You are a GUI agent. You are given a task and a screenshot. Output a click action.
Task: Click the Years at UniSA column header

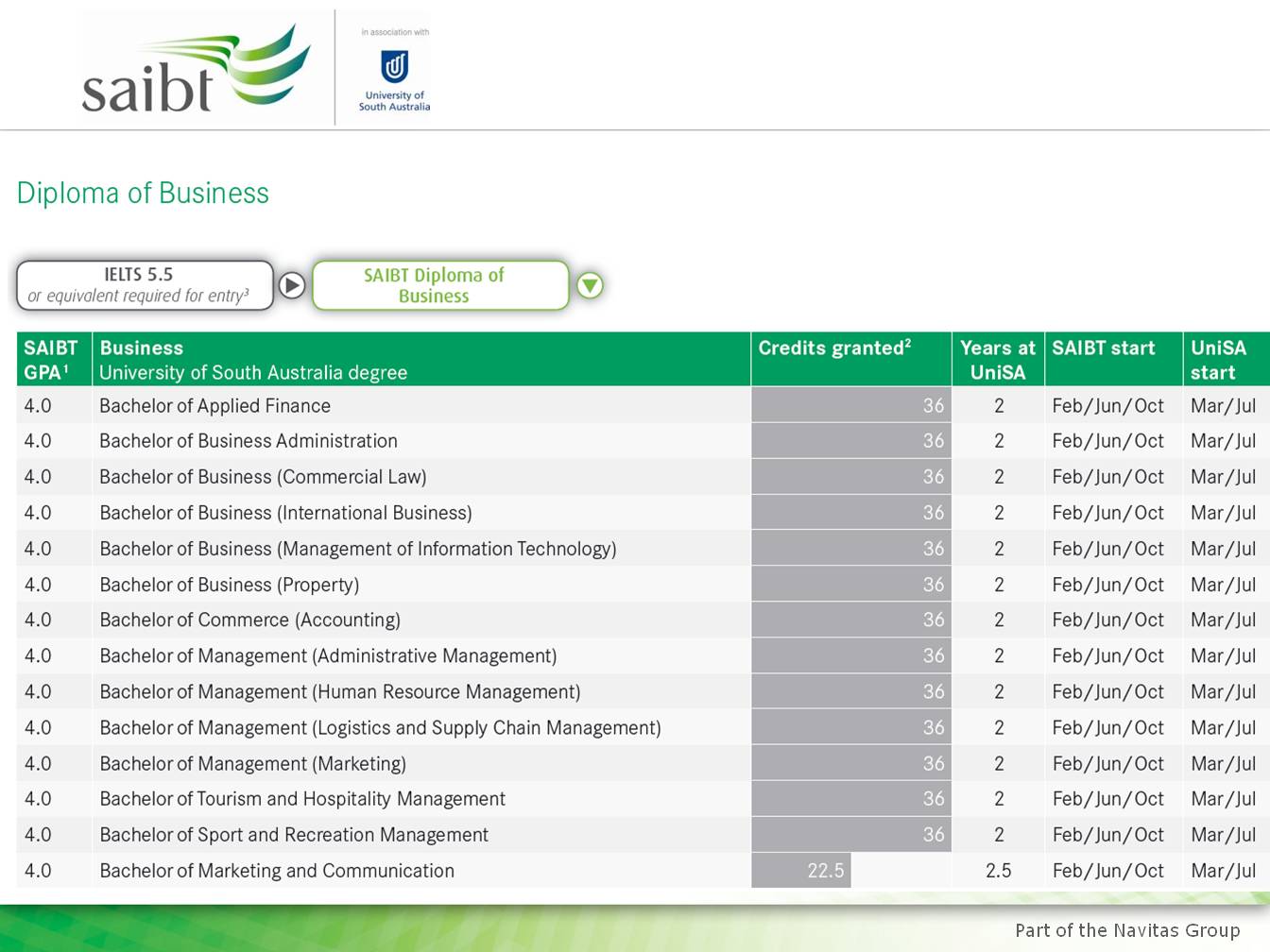(x=998, y=359)
